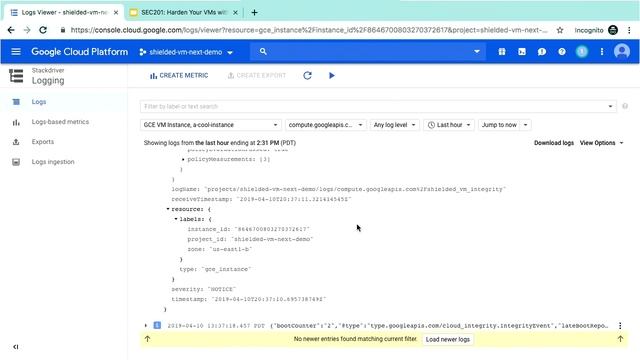Click left up arrow in yellow bar
The width and height of the screenshot is (640, 360).
pos(147,339)
